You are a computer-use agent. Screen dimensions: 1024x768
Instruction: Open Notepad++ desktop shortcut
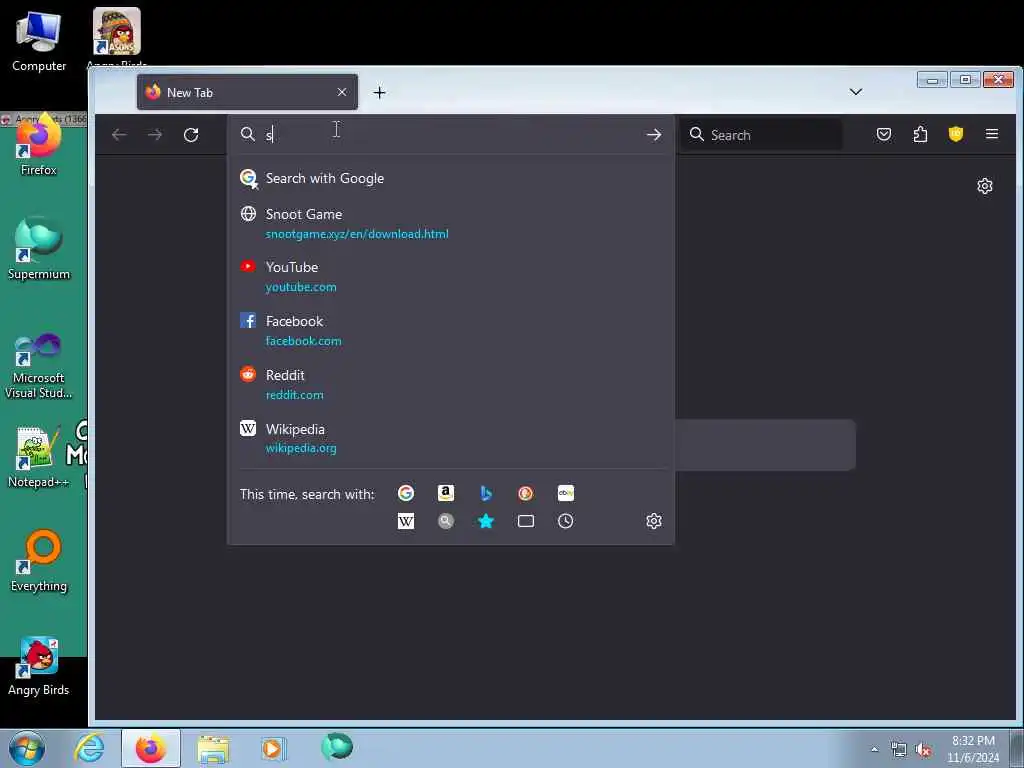click(x=39, y=457)
